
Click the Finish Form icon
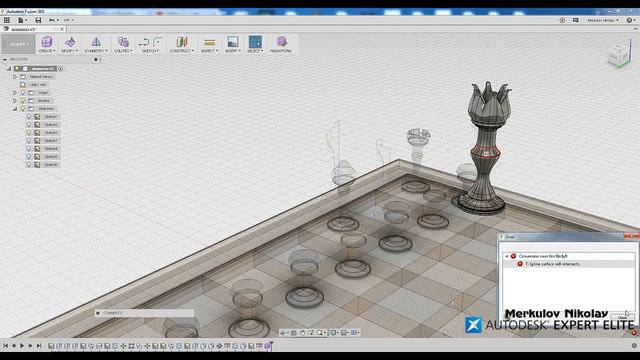pyautogui.click(x=281, y=41)
